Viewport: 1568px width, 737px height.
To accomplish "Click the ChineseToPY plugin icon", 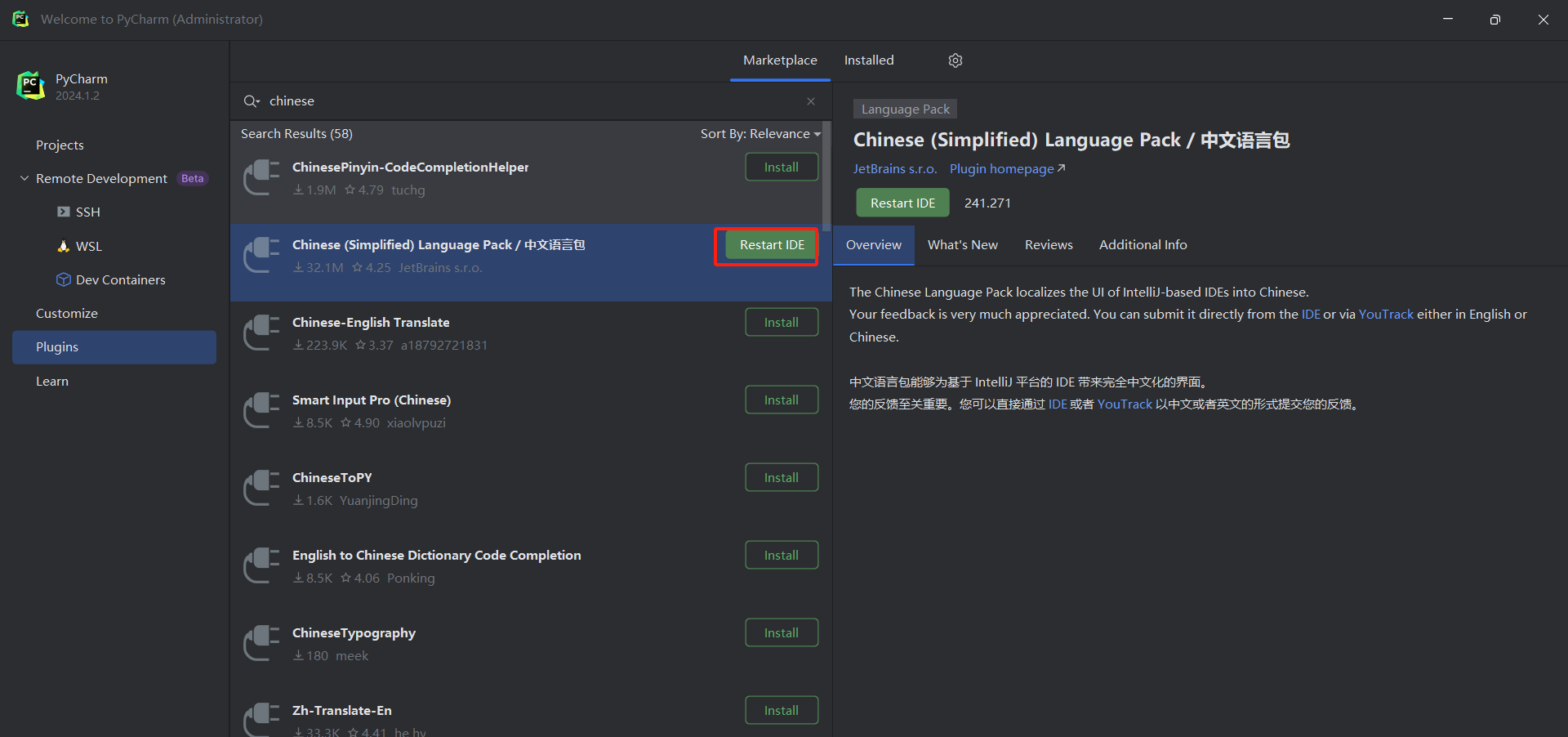I will 262,488.
